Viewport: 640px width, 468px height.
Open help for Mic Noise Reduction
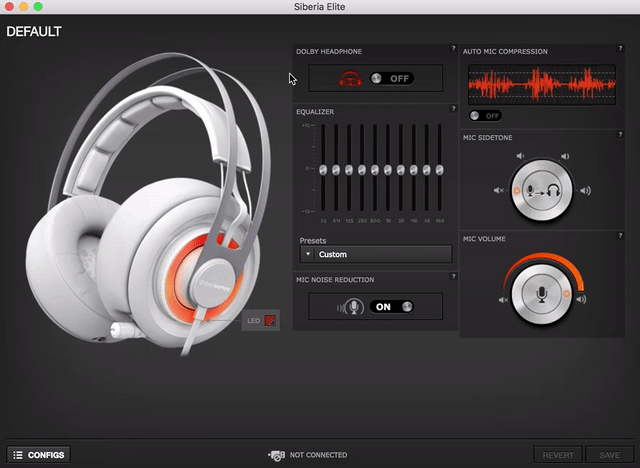pos(453,277)
